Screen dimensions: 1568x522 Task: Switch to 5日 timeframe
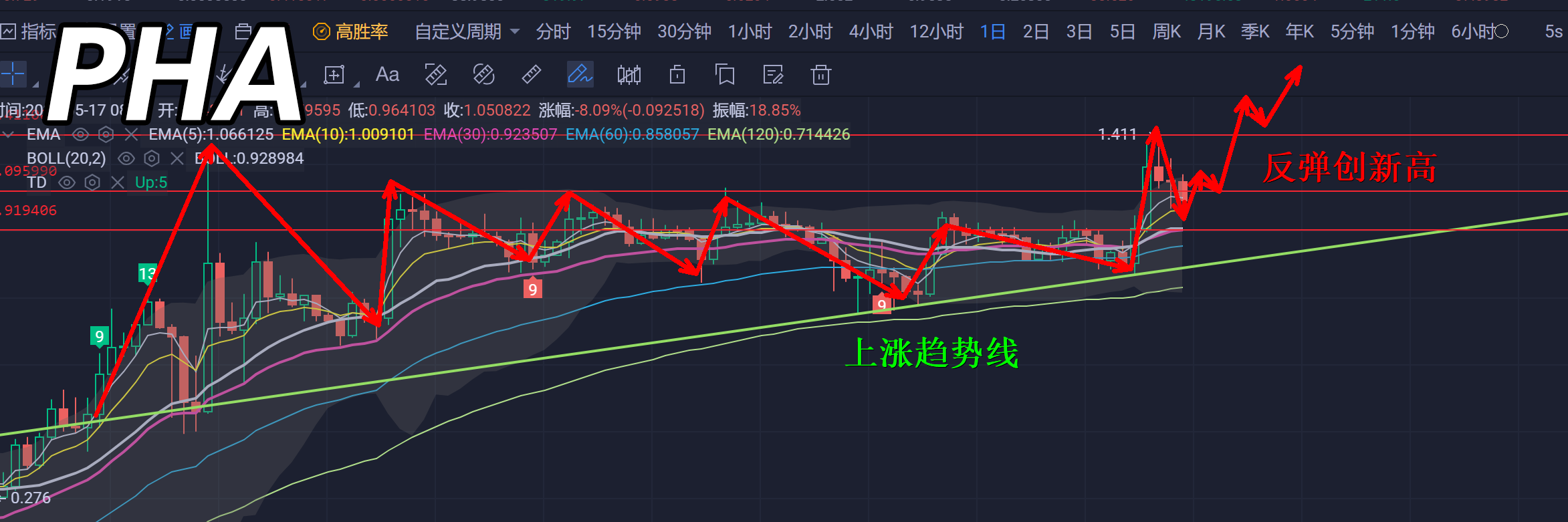tap(1123, 31)
